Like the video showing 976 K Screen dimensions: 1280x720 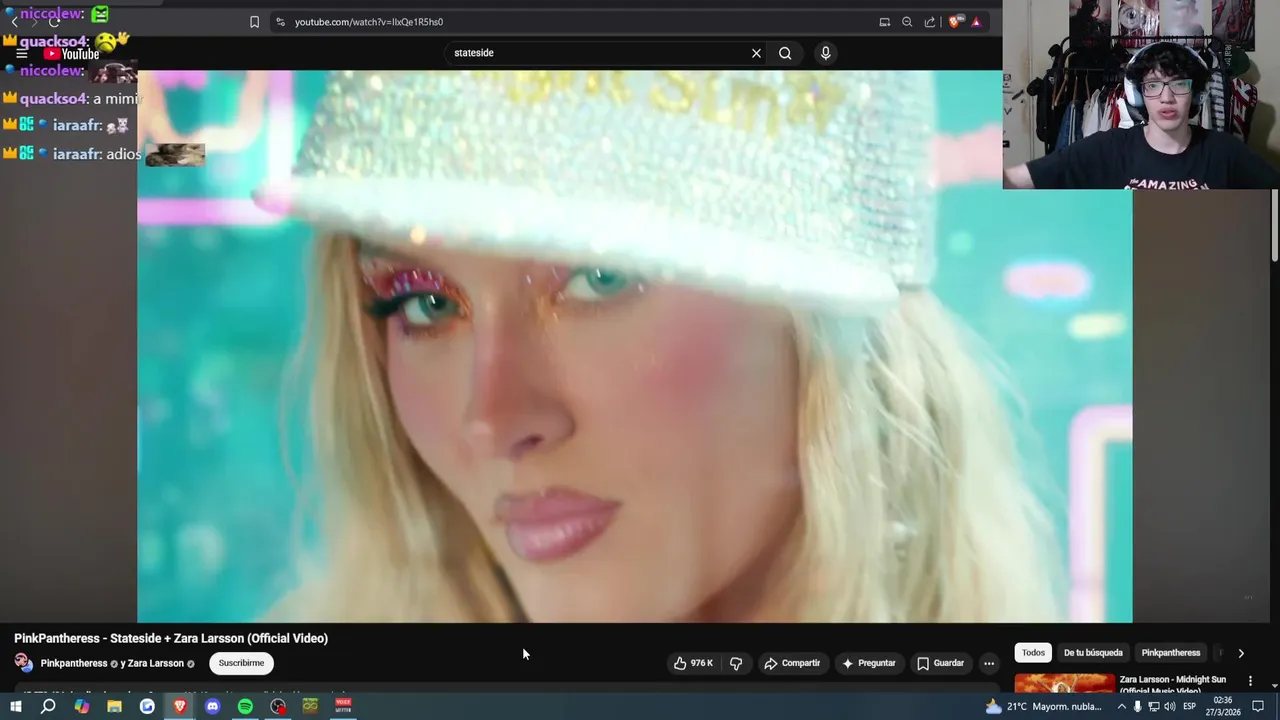pos(693,663)
